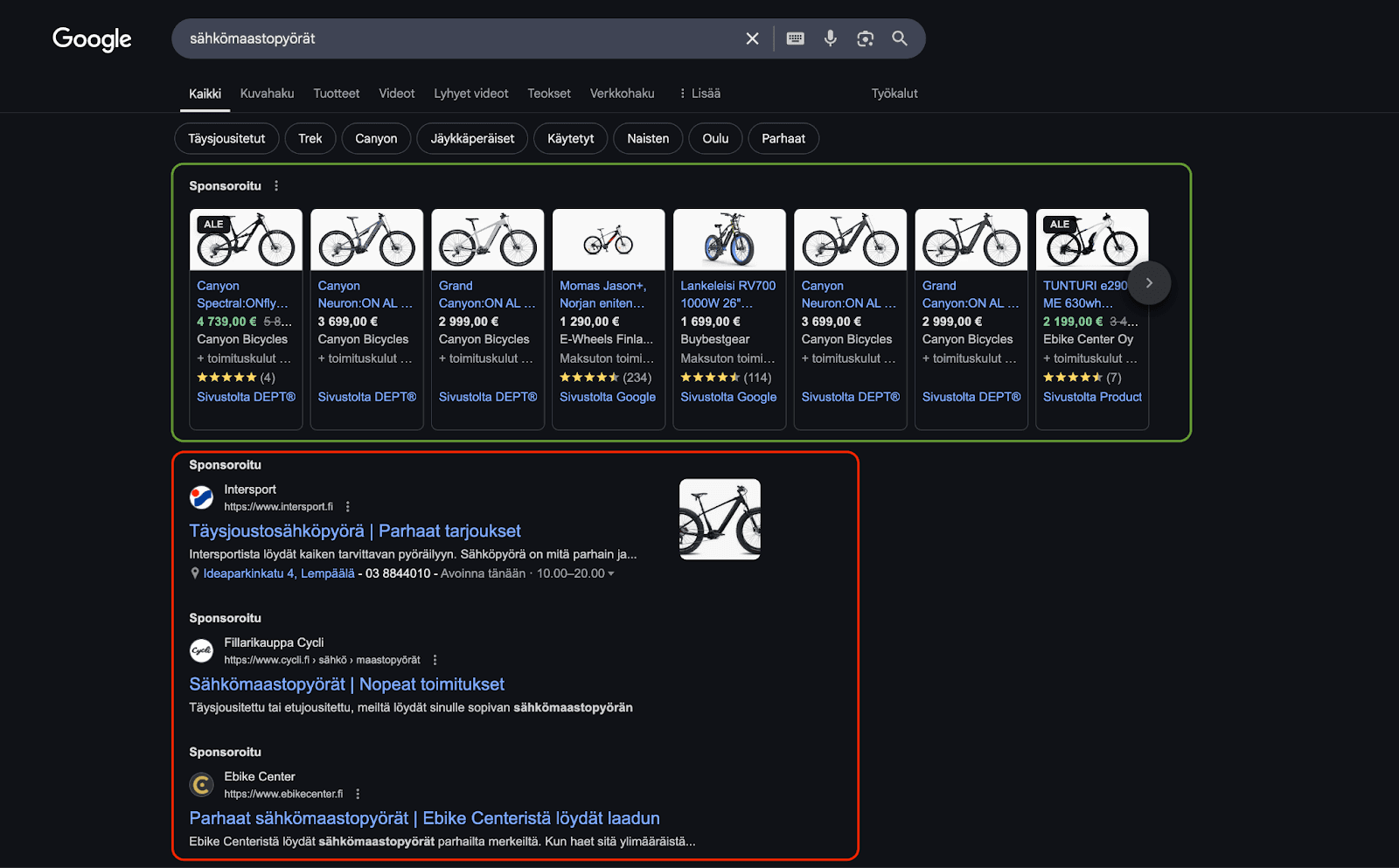This screenshot has height=868, width=1399.
Task: Open ad options menu next to cycli.fi URL
Action: (435, 660)
